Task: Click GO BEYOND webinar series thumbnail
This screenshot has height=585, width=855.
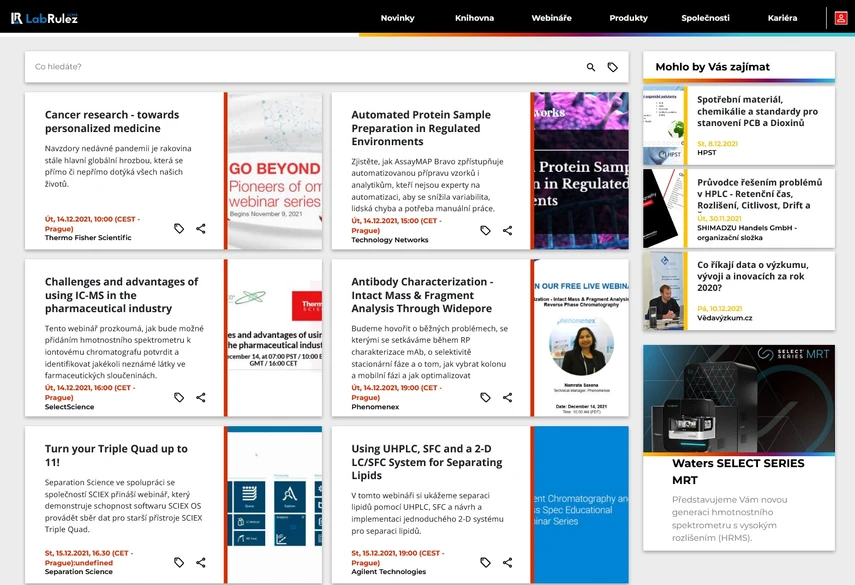Action: (275, 171)
